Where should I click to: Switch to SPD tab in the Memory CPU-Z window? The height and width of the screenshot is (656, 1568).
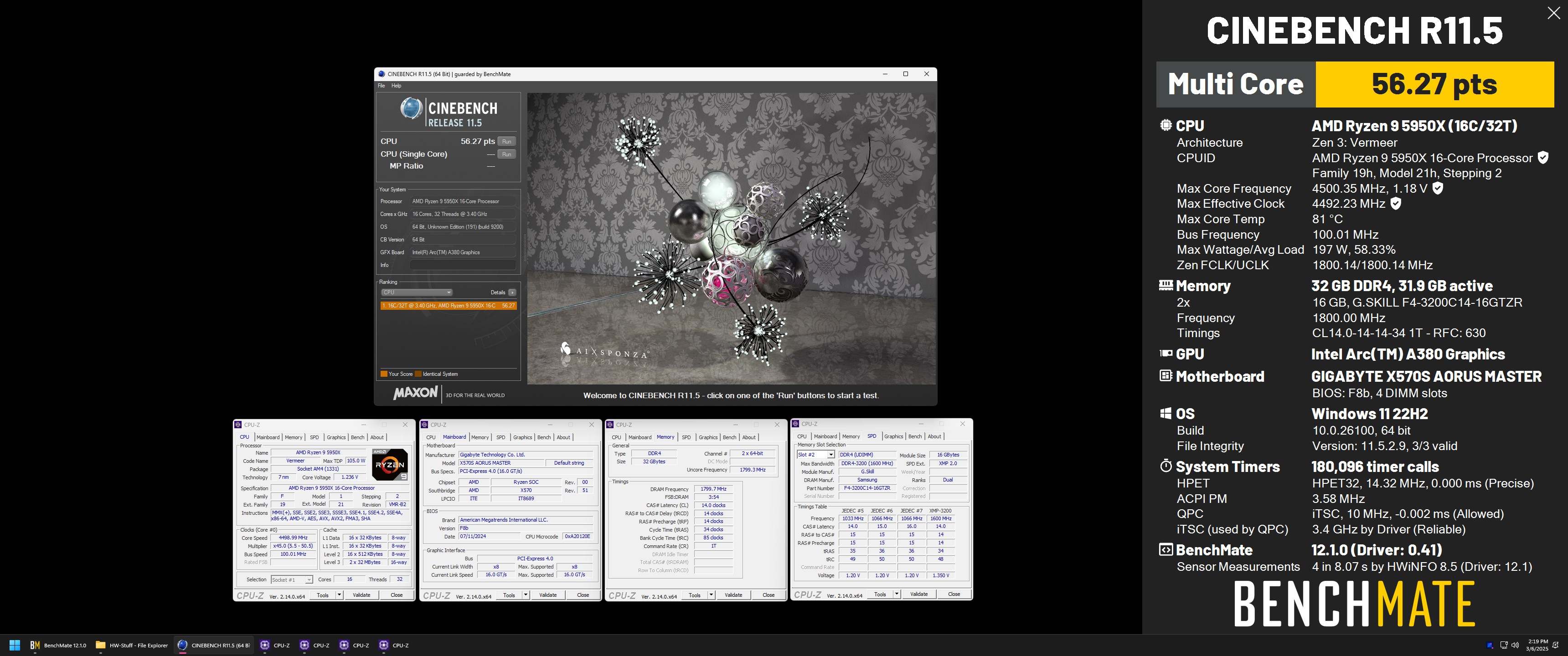point(686,437)
